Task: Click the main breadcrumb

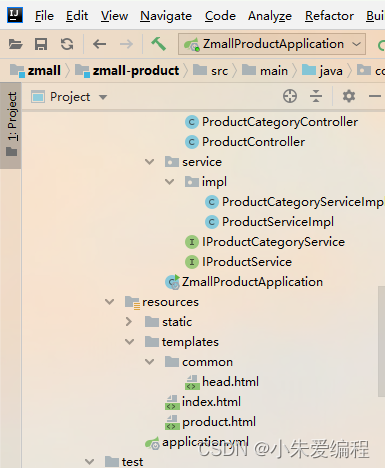Action: tap(265, 71)
